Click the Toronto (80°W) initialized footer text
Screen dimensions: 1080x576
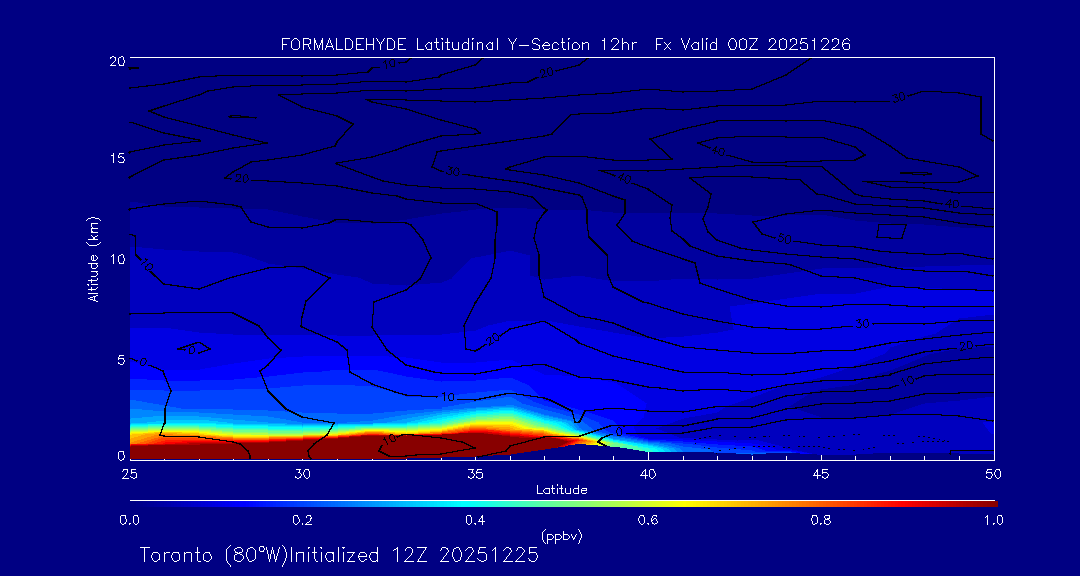click(339, 555)
